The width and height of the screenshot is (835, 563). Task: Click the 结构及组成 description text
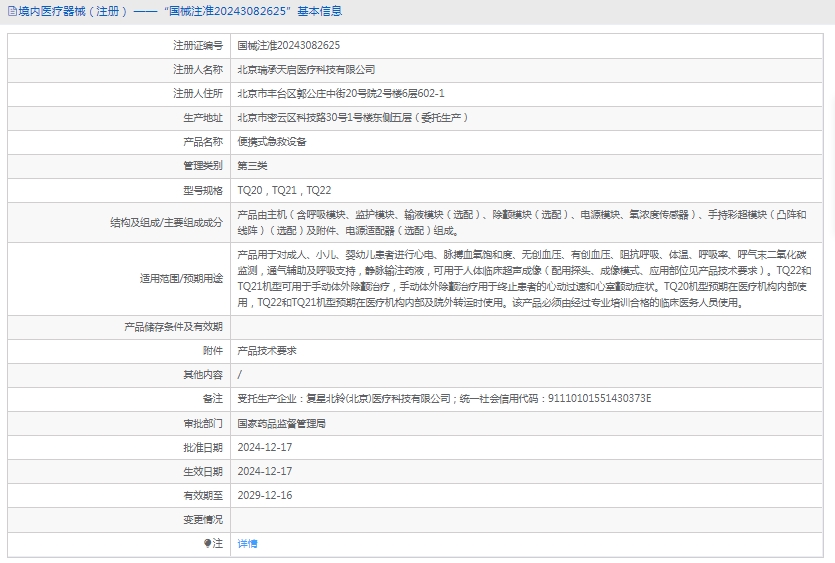tap(520, 222)
